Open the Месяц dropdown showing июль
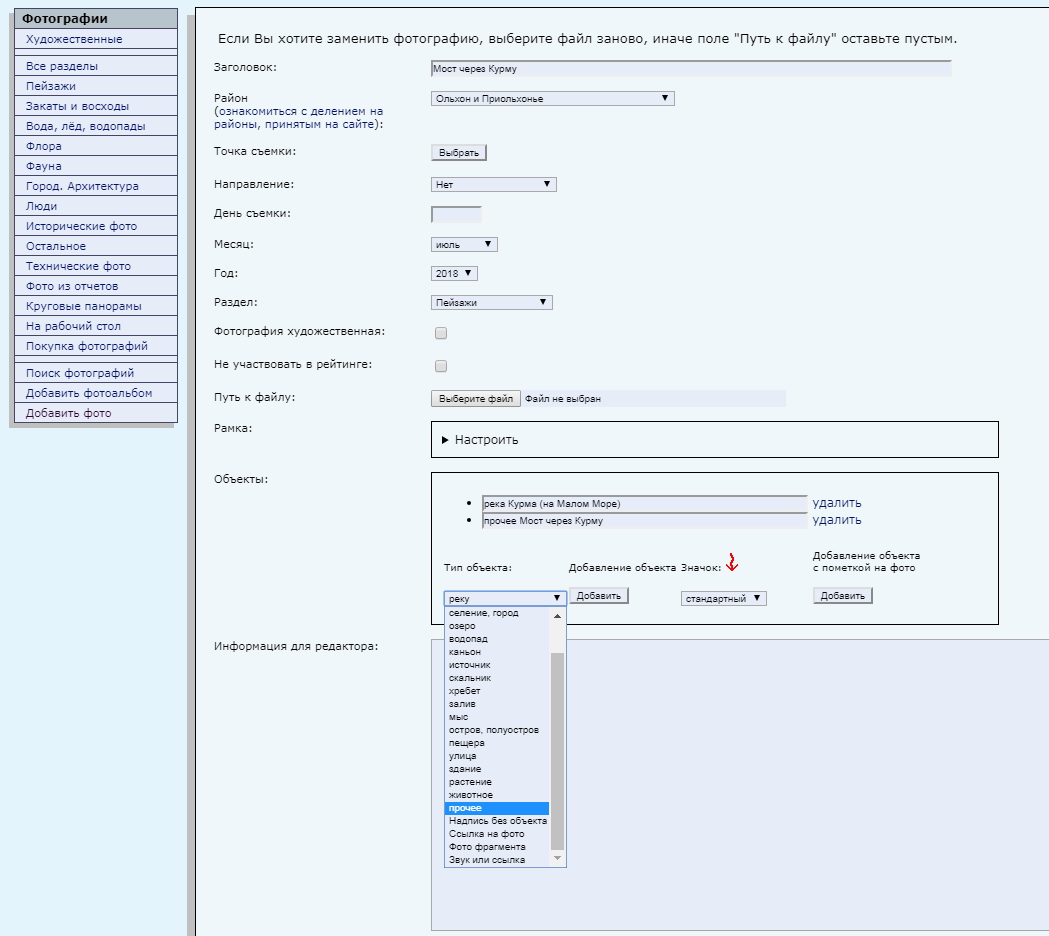The image size is (1049, 936). point(464,245)
